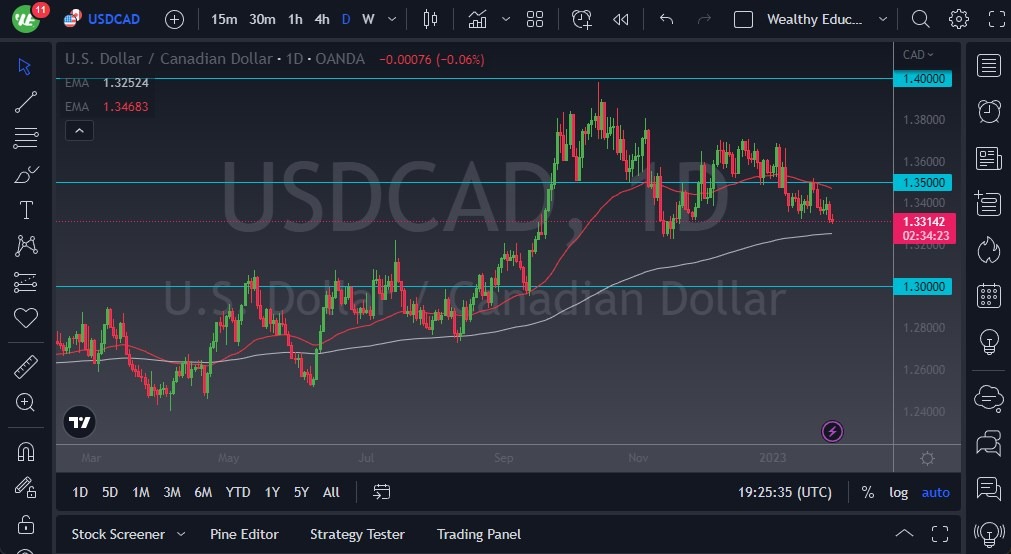Select the arrow cursor tool
Screen dimensions: 1011x554
point(25,66)
